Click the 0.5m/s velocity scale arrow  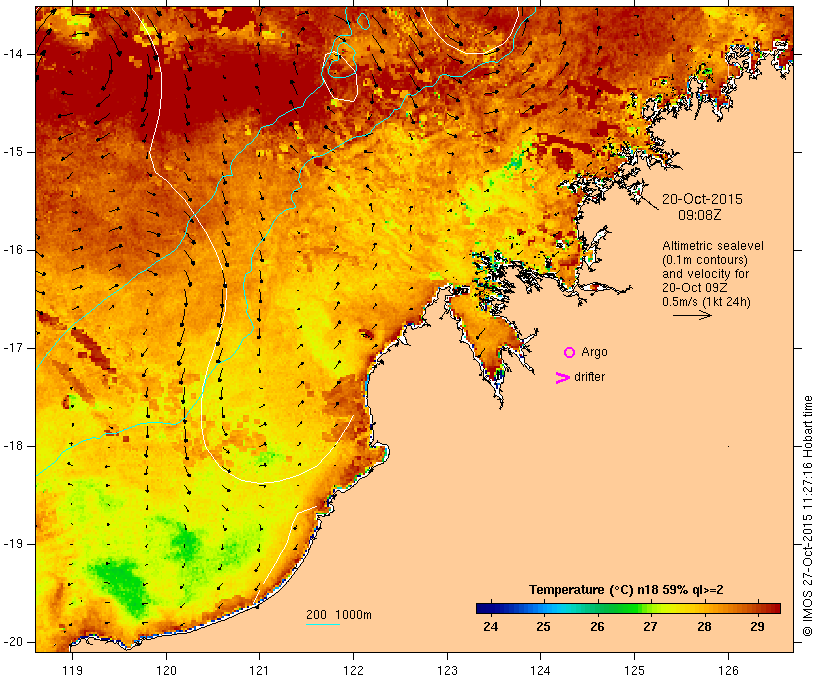coord(692,315)
